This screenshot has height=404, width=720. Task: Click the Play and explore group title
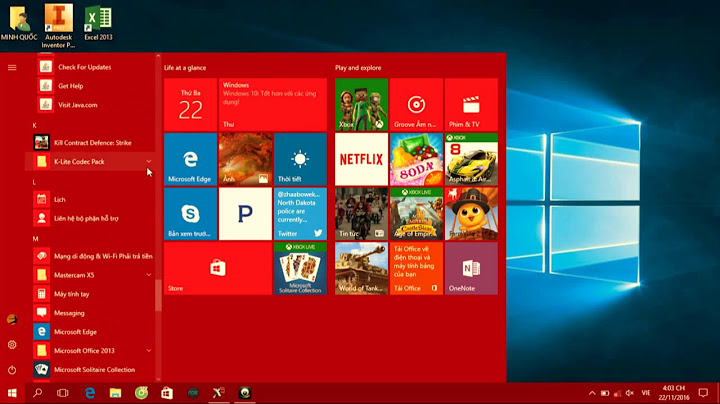pos(358,68)
